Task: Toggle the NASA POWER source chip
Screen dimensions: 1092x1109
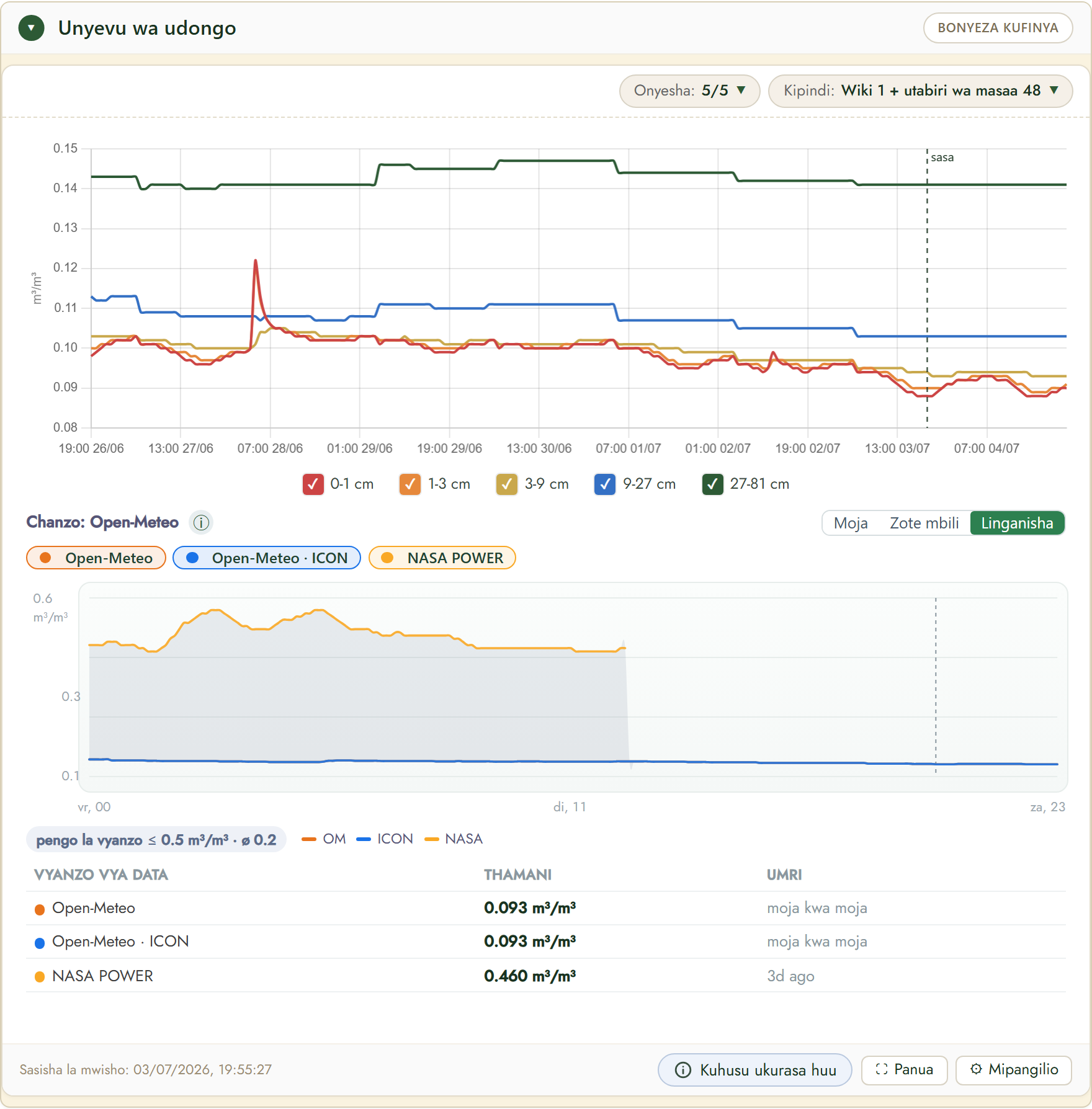Action: point(442,558)
